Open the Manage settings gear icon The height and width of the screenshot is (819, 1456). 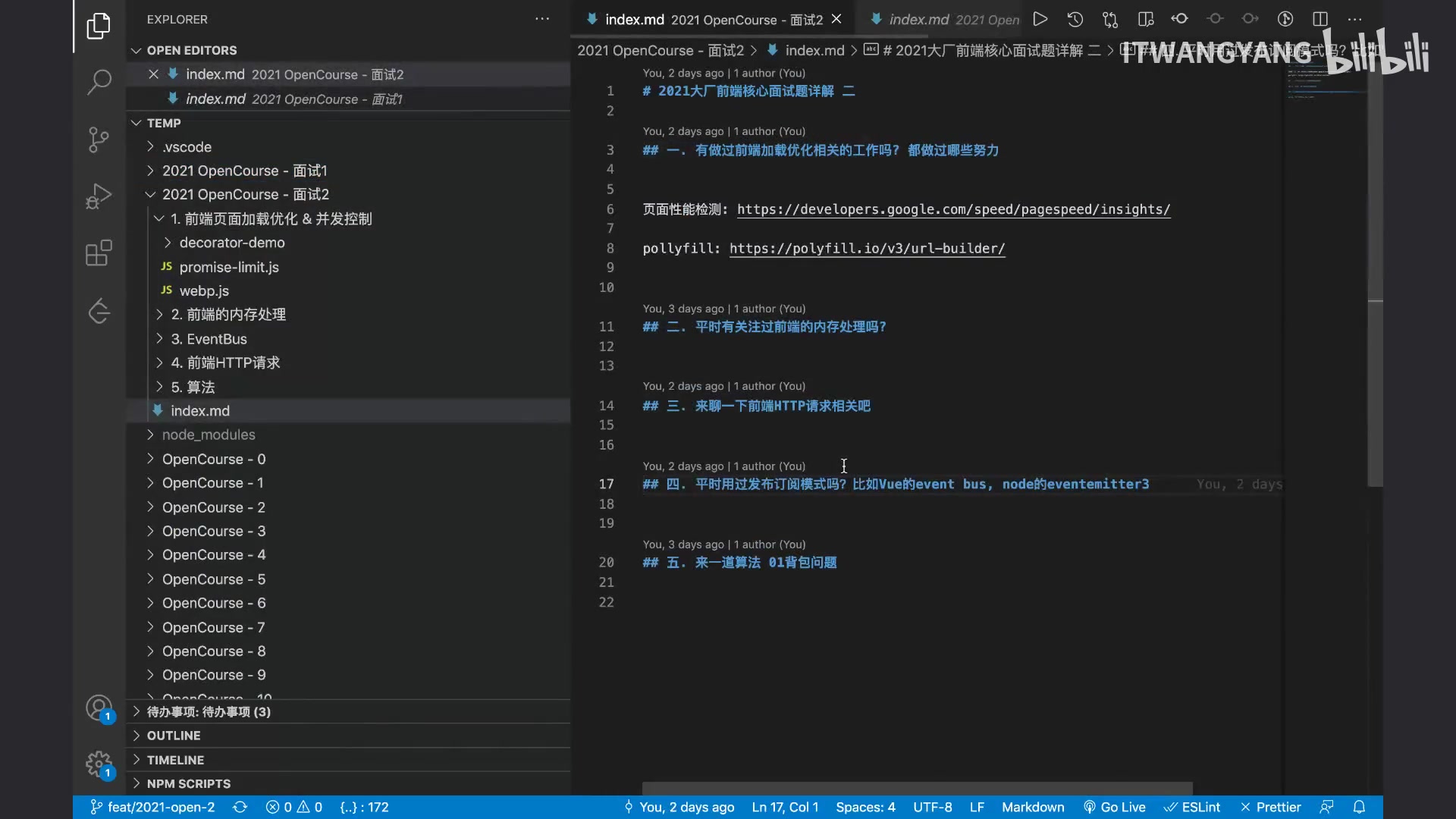point(99,764)
